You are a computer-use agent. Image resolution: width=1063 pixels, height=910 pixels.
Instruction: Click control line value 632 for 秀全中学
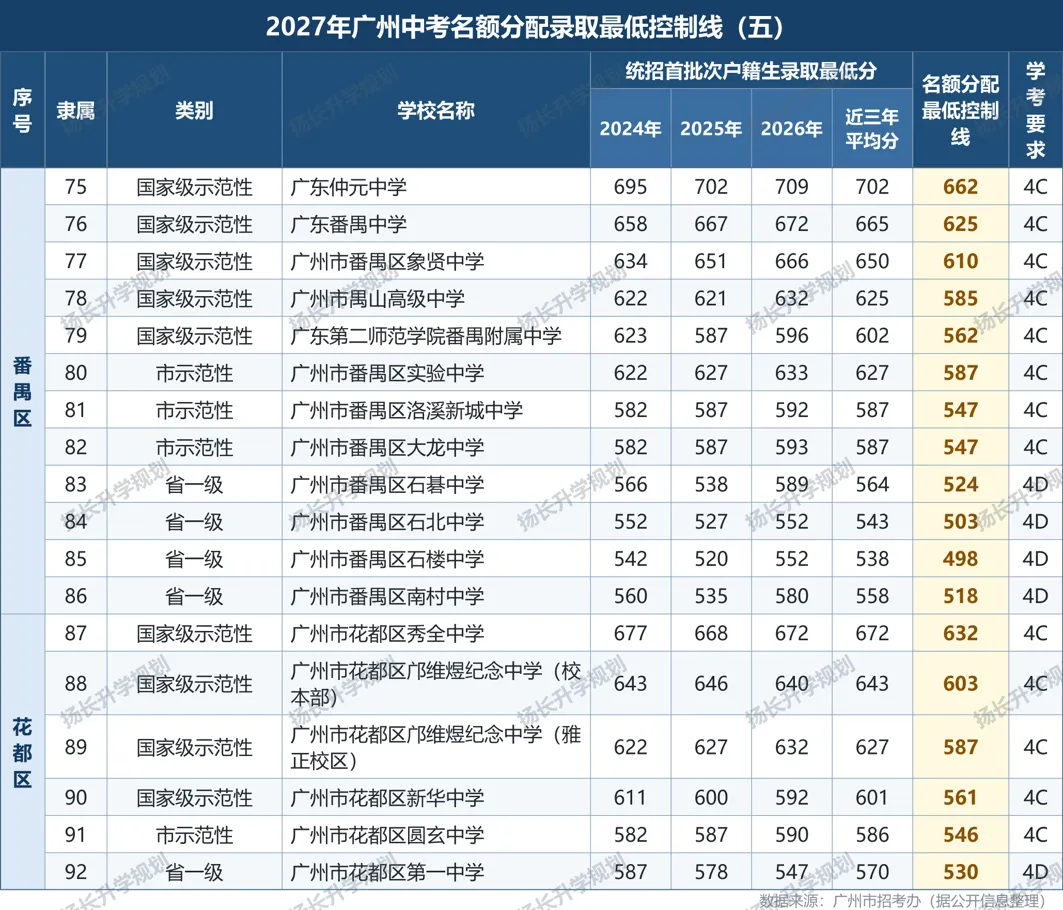pos(960,634)
